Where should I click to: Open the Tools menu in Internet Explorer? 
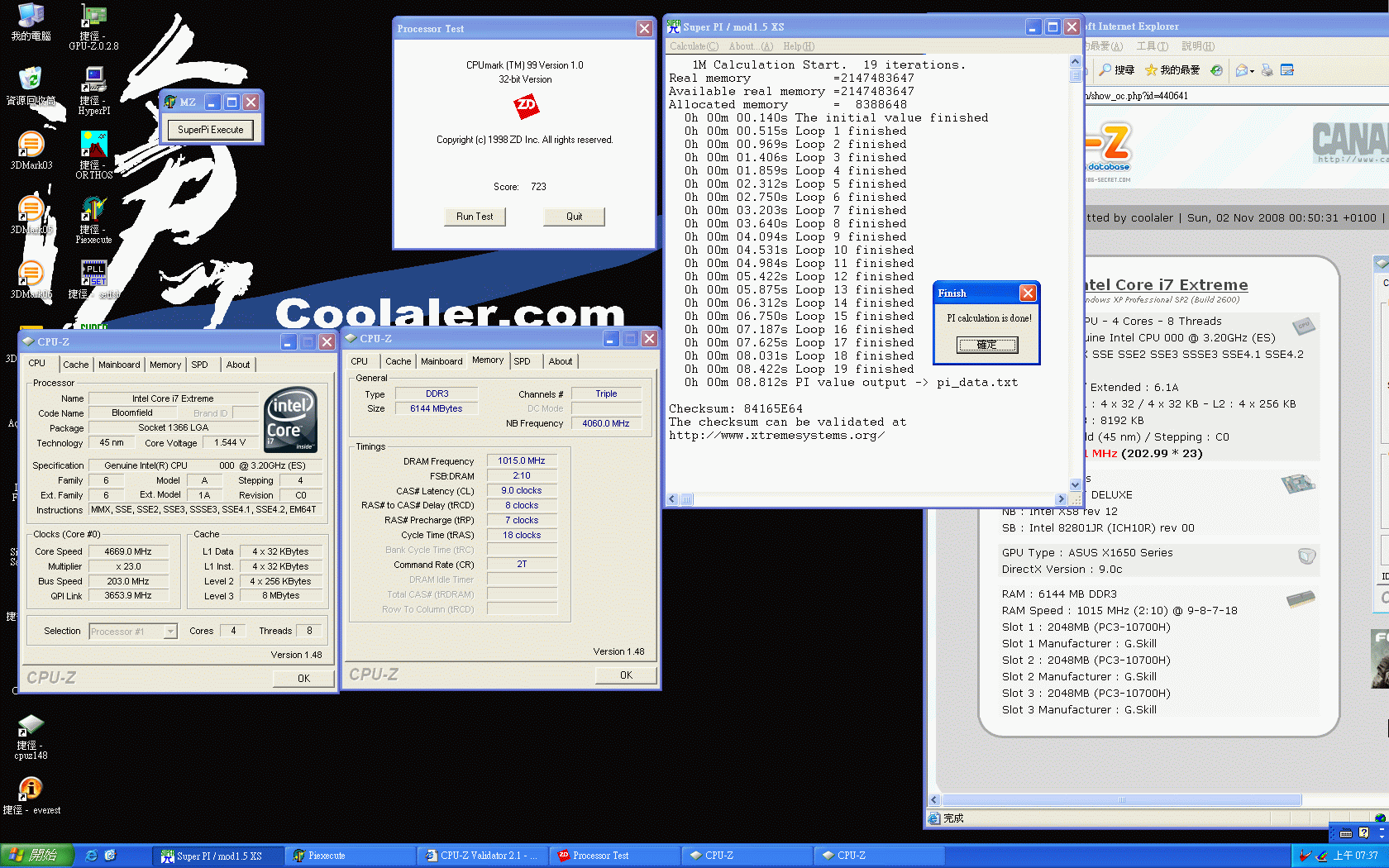tap(1152, 46)
